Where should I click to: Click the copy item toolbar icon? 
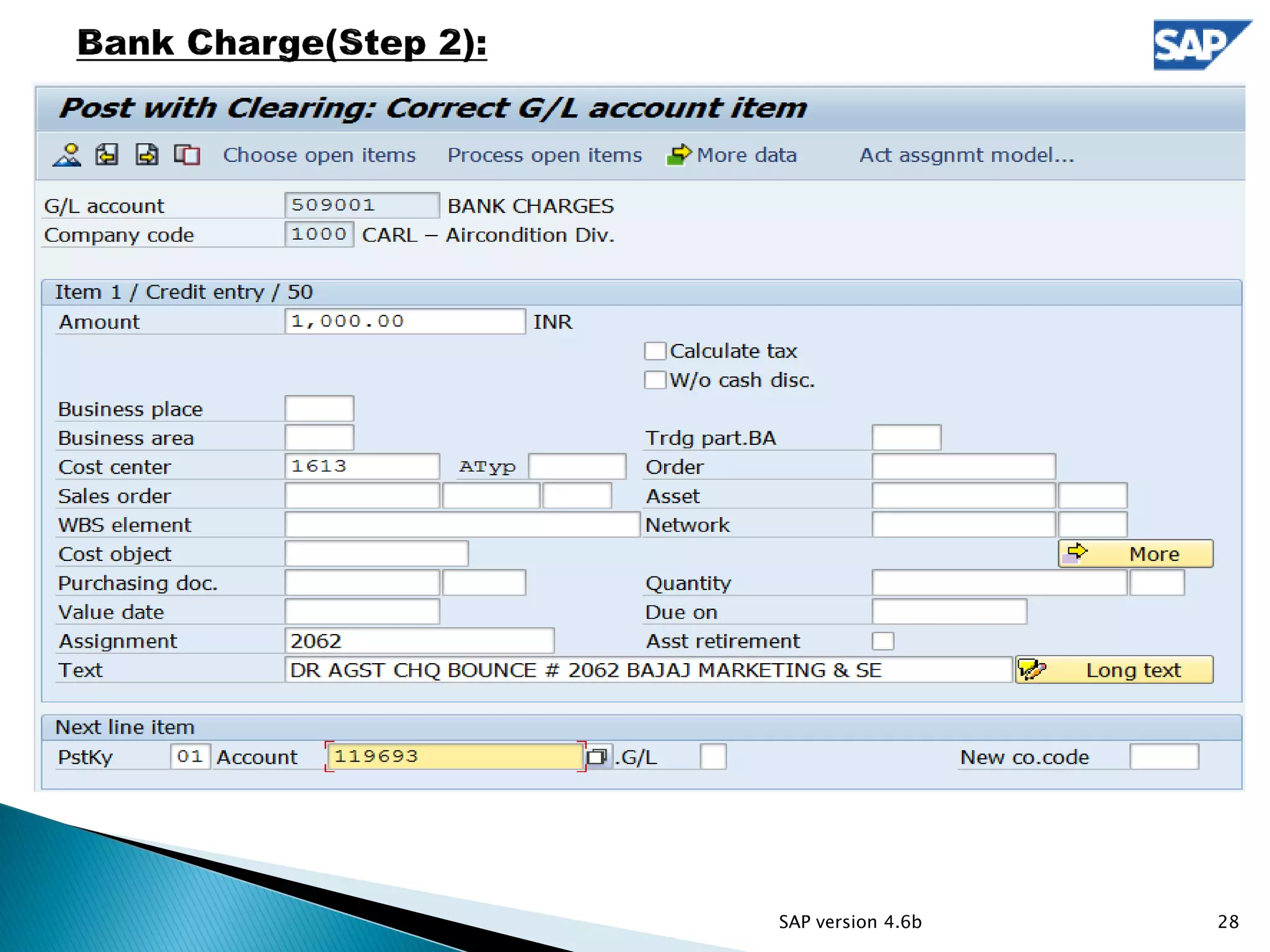(x=187, y=155)
